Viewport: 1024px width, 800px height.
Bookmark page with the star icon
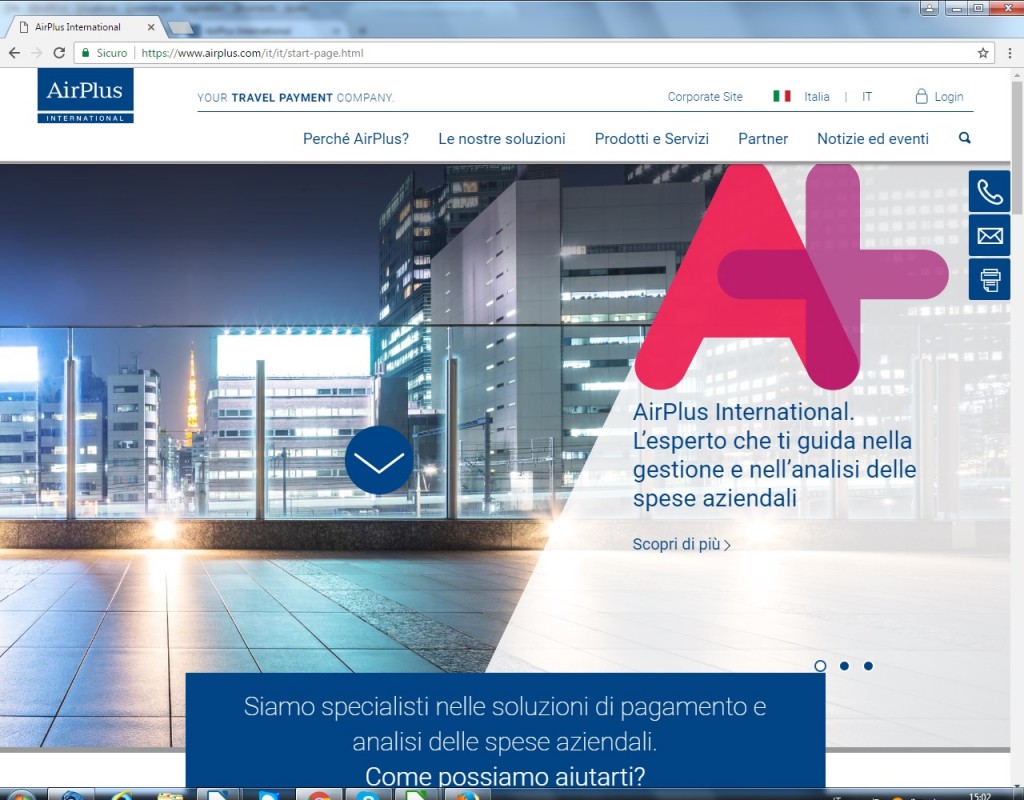coord(983,53)
